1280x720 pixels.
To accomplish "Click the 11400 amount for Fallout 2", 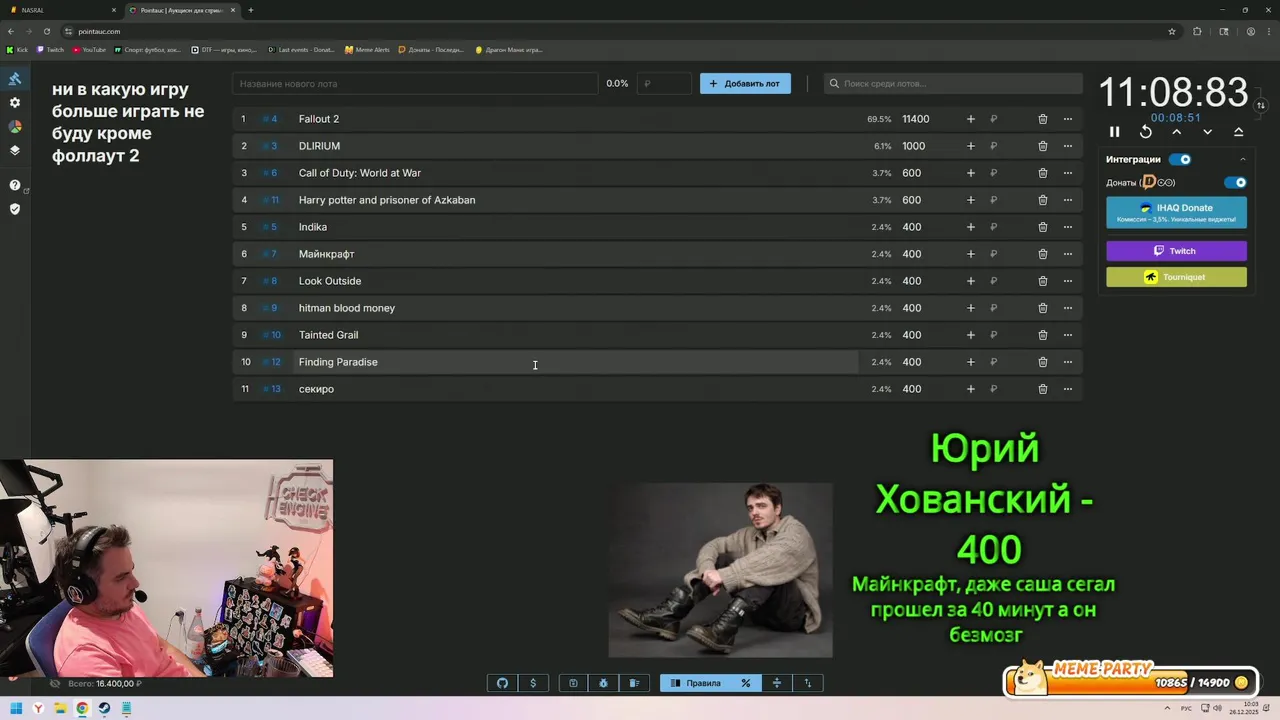I will [x=916, y=119].
